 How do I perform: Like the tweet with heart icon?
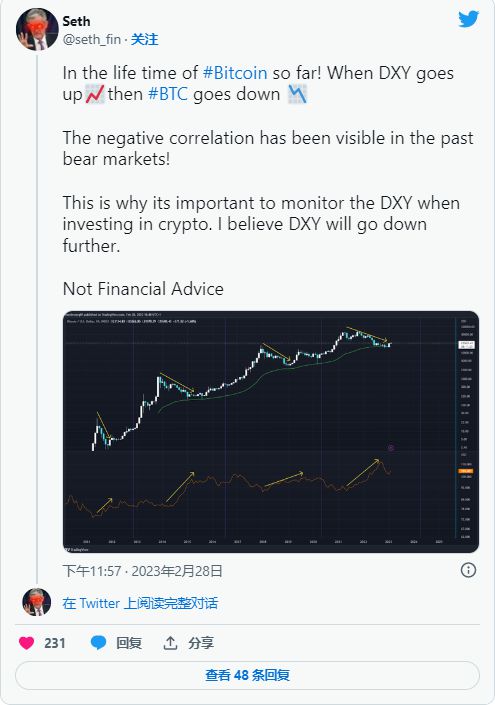(x=27, y=643)
